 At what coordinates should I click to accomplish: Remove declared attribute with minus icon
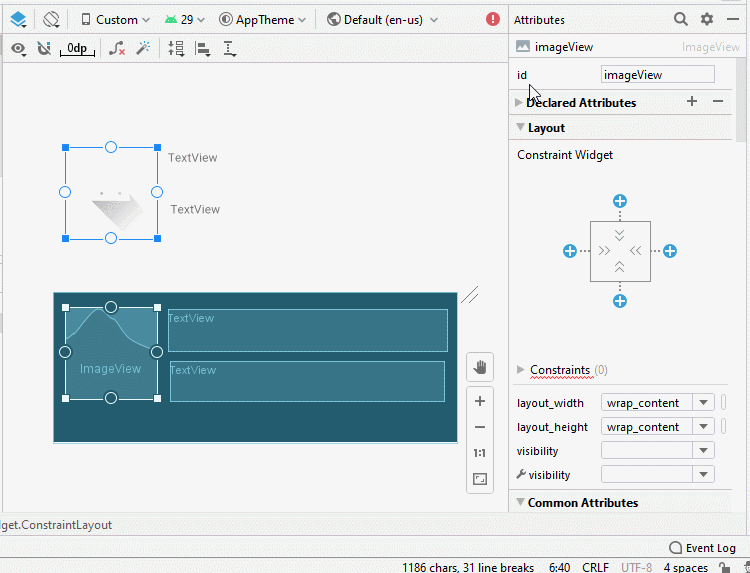[x=717, y=101]
